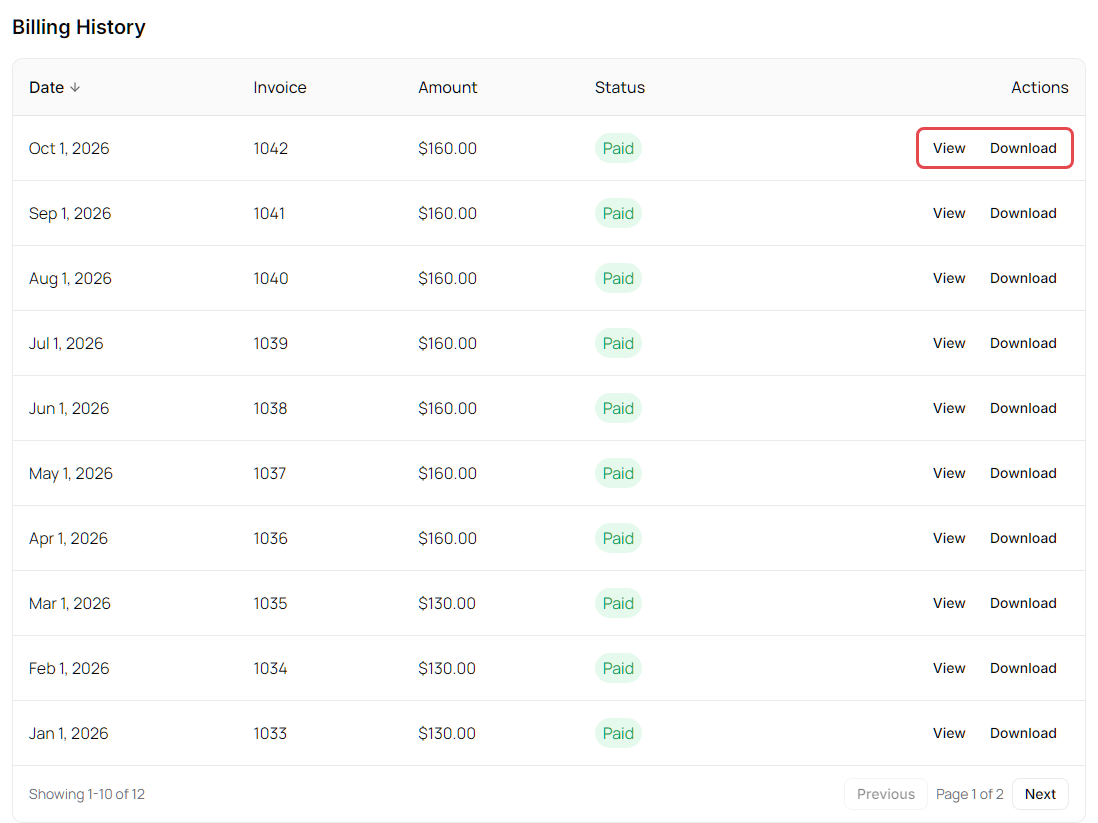Download invoice 1033

click(1023, 733)
